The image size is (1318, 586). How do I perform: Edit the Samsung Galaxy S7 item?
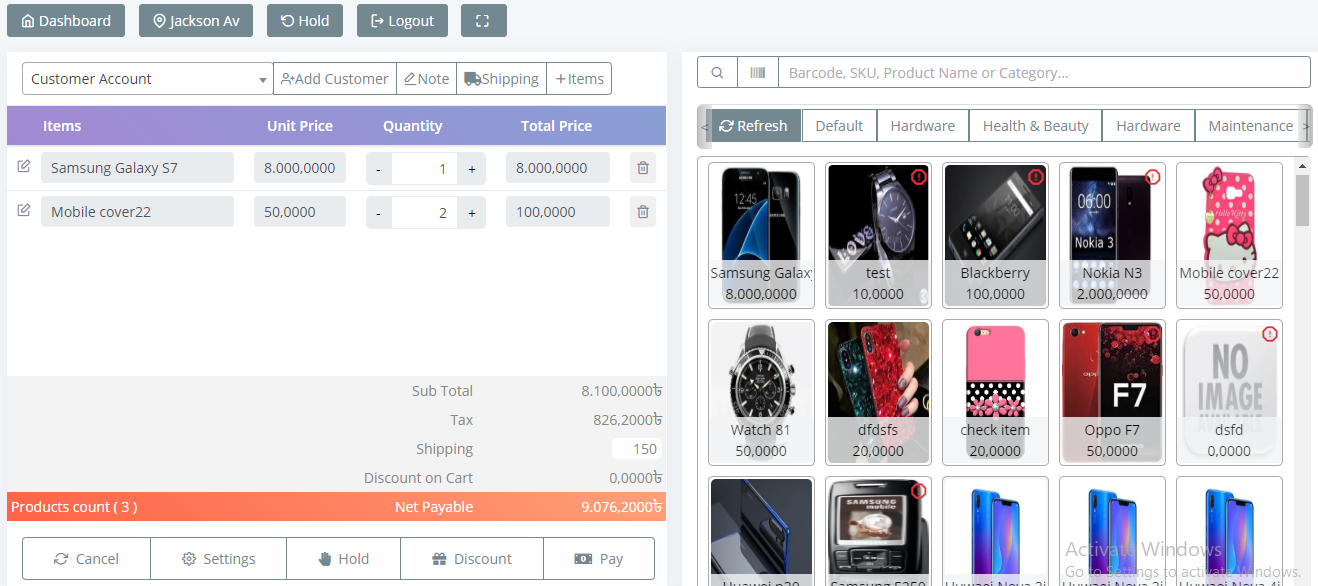tap(24, 167)
